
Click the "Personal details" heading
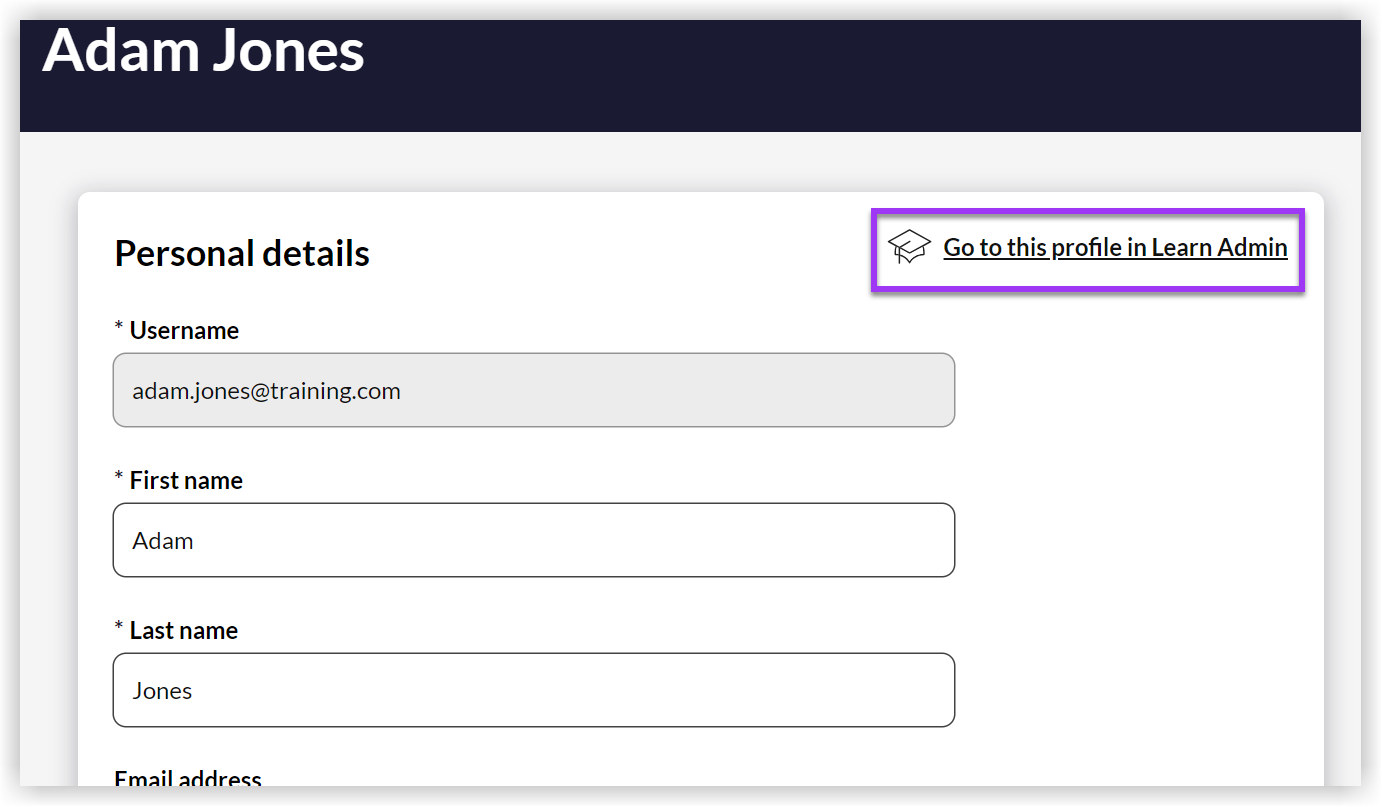pos(241,253)
